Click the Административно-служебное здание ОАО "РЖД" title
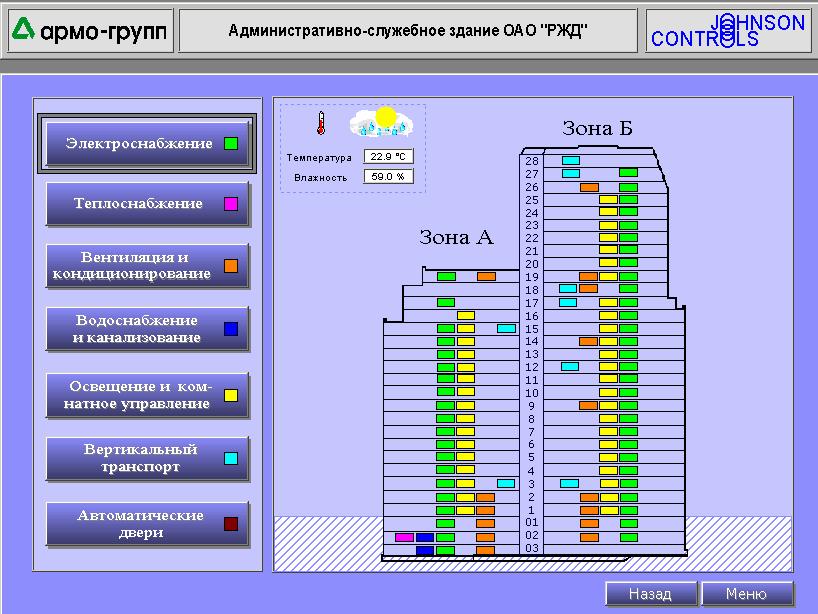818x614 pixels. pos(408,31)
